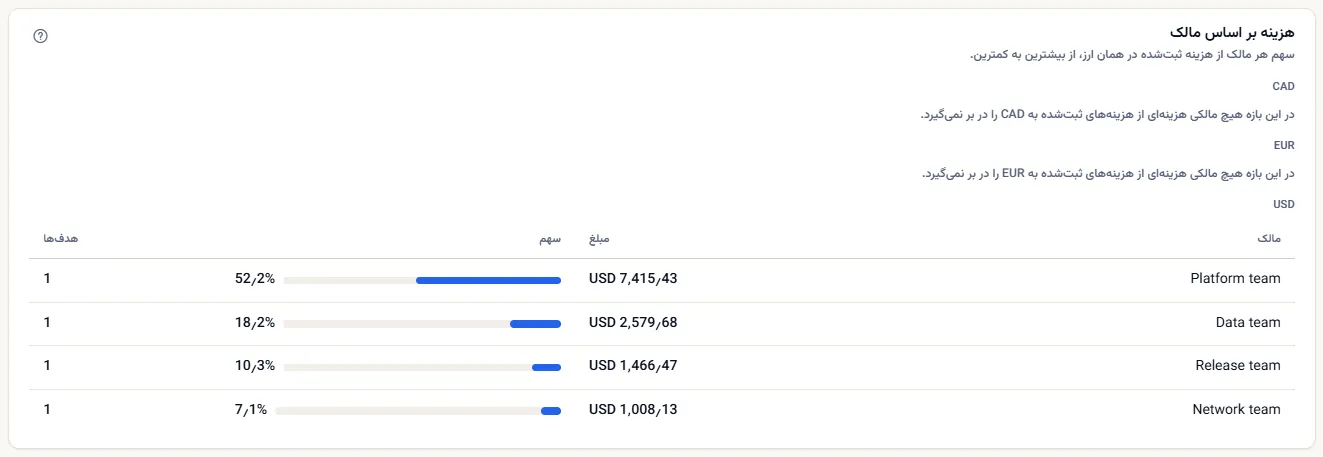The height and width of the screenshot is (457, 1323).
Task: Click the Platform team share progress bar
Action: tap(422, 280)
